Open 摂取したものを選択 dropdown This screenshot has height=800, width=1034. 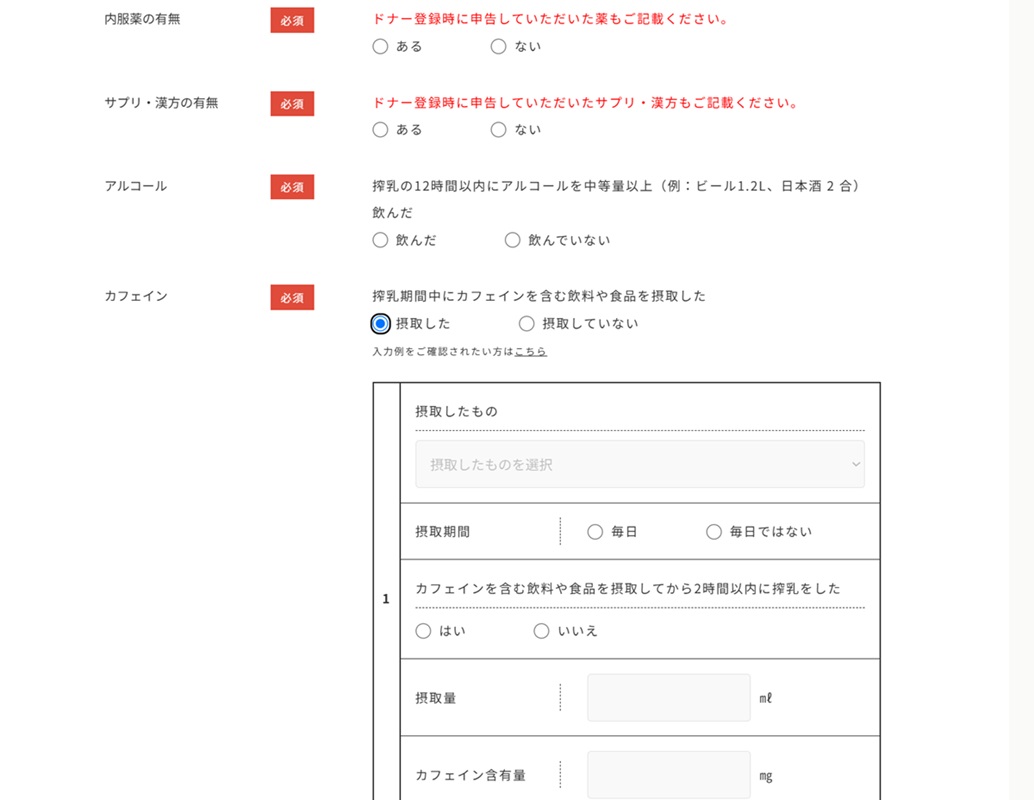(640, 464)
